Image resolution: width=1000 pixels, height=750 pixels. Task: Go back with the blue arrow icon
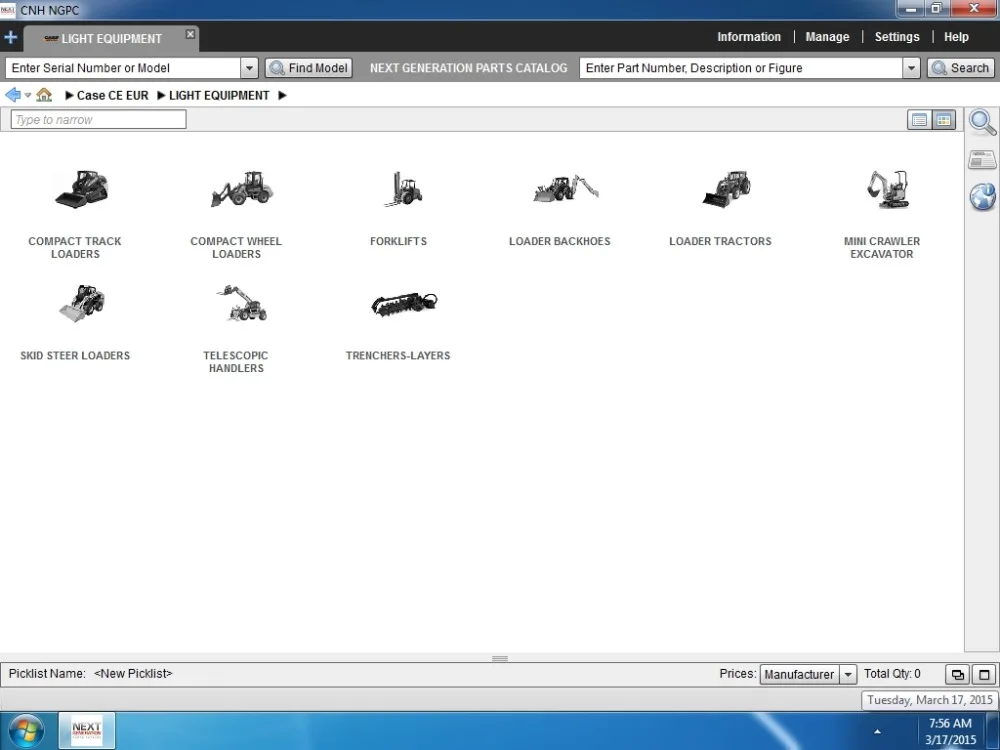[12, 95]
